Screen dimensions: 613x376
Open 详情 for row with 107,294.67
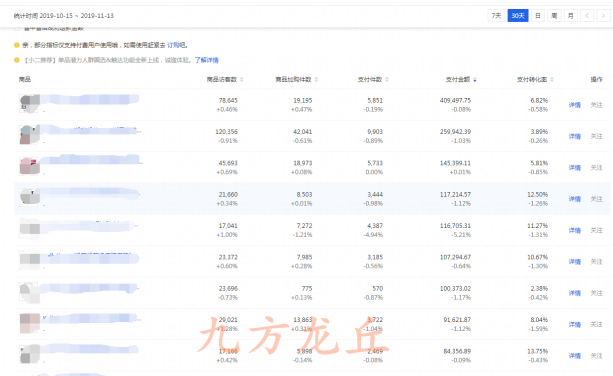(574, 261)
